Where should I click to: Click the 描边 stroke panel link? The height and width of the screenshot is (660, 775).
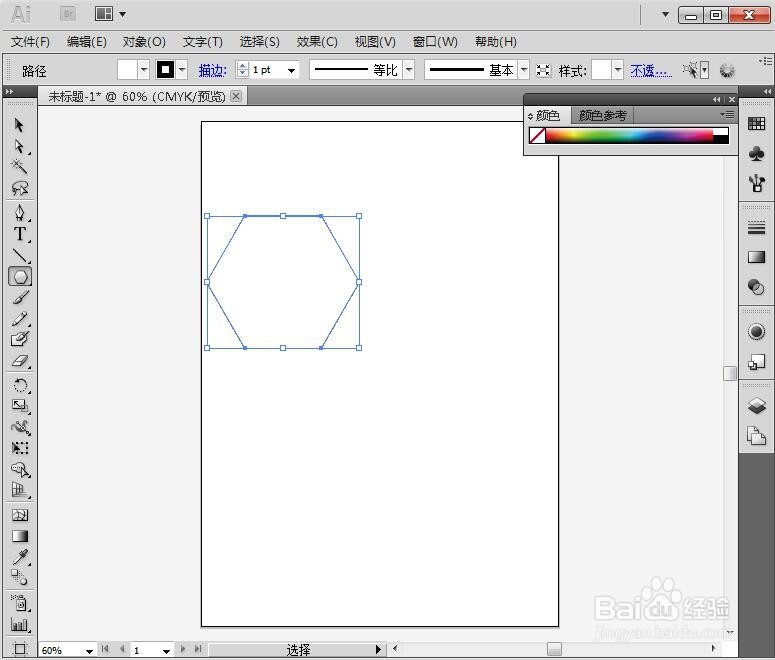[213, 71]
